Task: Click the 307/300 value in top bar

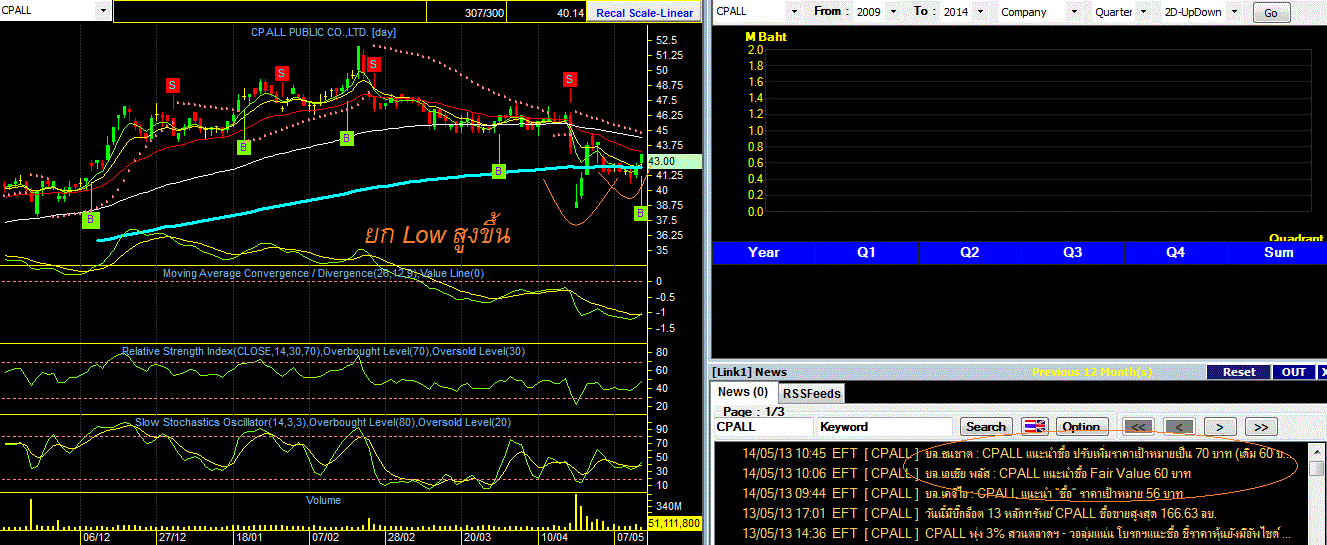Action: click(x=485, y=12)
